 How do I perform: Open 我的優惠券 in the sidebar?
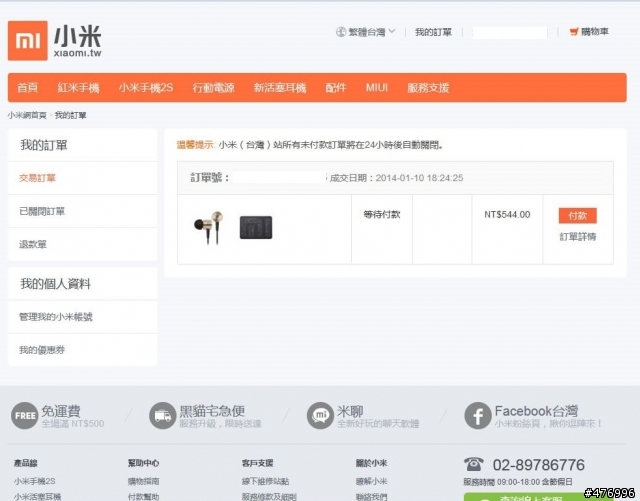coord(42,350)
